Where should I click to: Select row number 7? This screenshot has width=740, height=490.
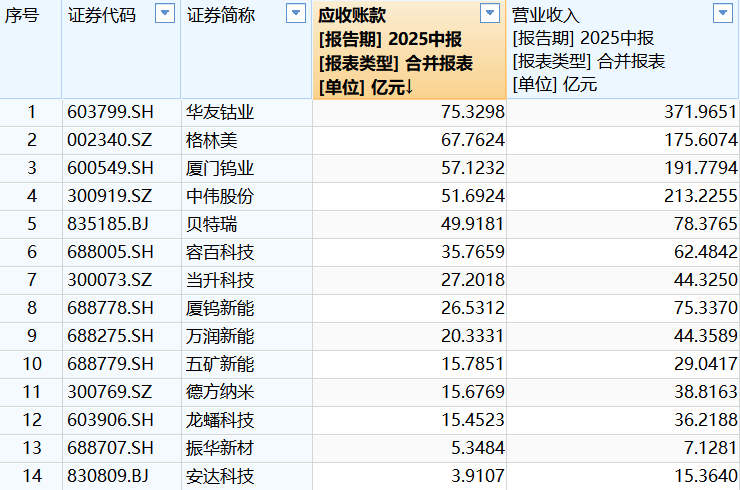[x=31, y=280]
